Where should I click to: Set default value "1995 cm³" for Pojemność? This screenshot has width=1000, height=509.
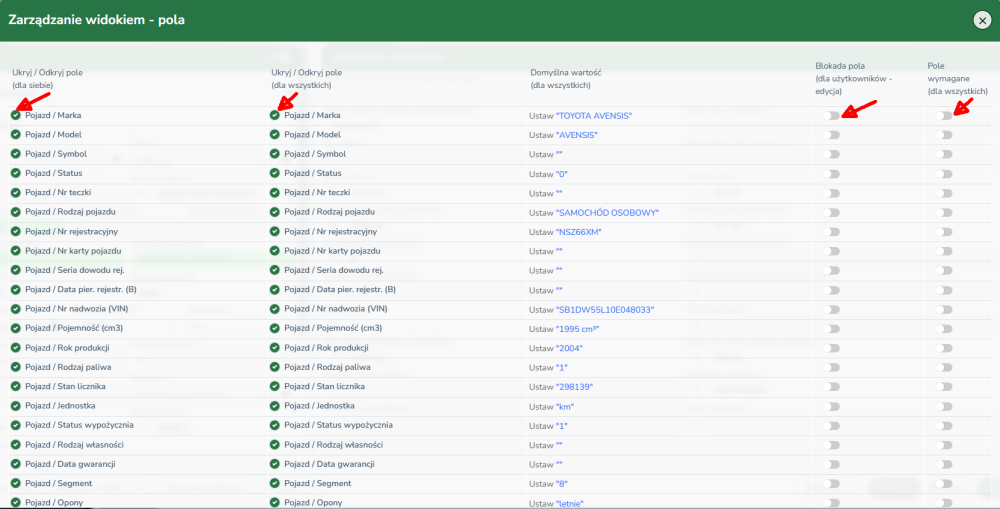coord(564,328)
